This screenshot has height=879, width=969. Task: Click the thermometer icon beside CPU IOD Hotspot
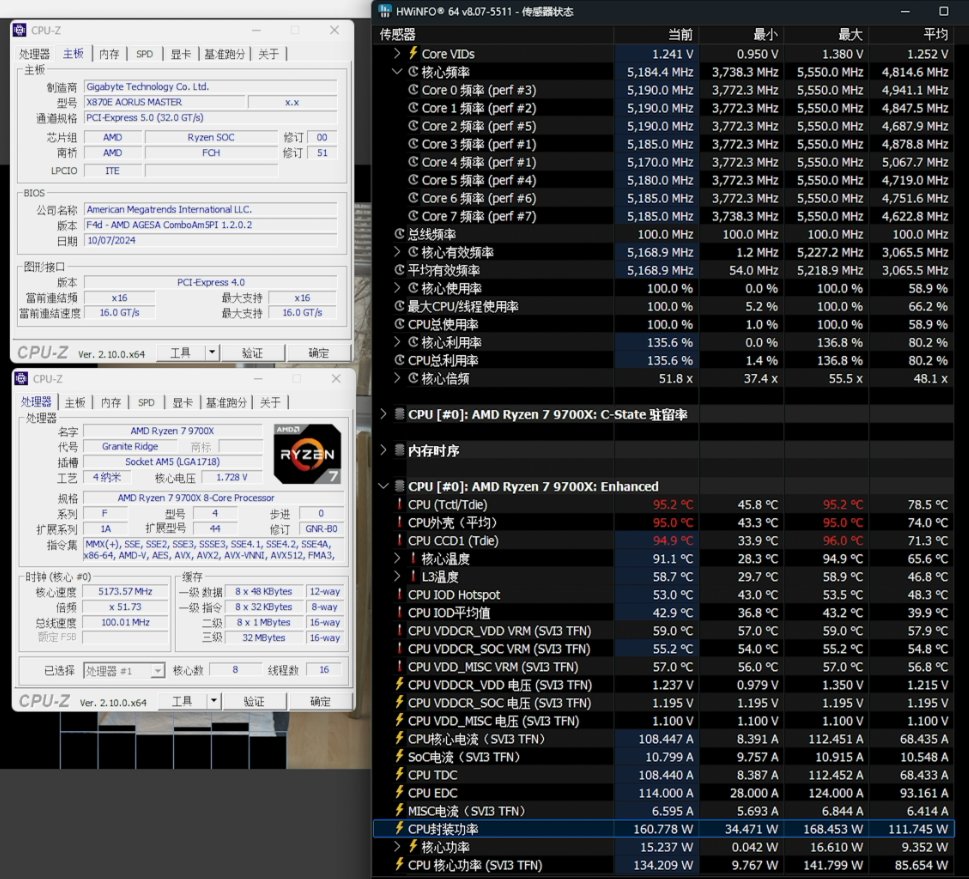[x=399, y=595]
